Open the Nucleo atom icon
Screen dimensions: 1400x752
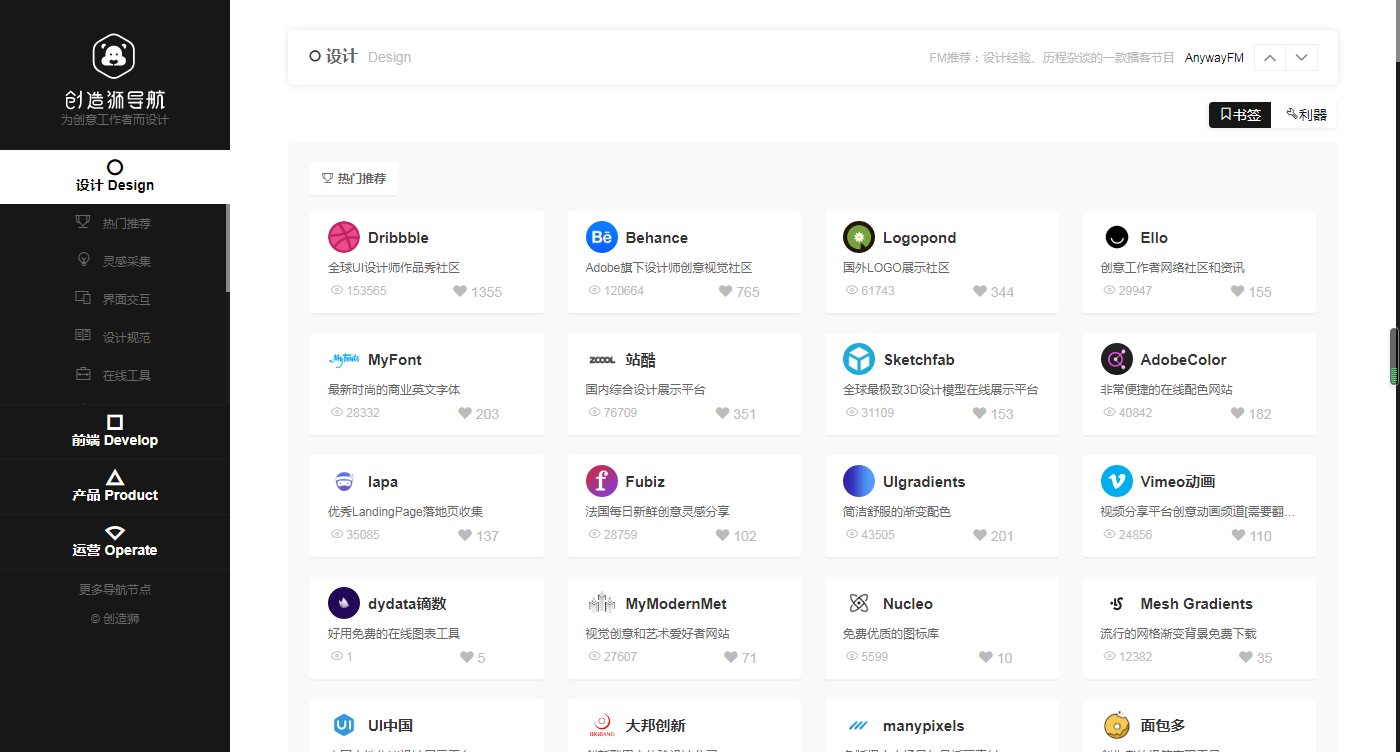(x=858, y=603)
